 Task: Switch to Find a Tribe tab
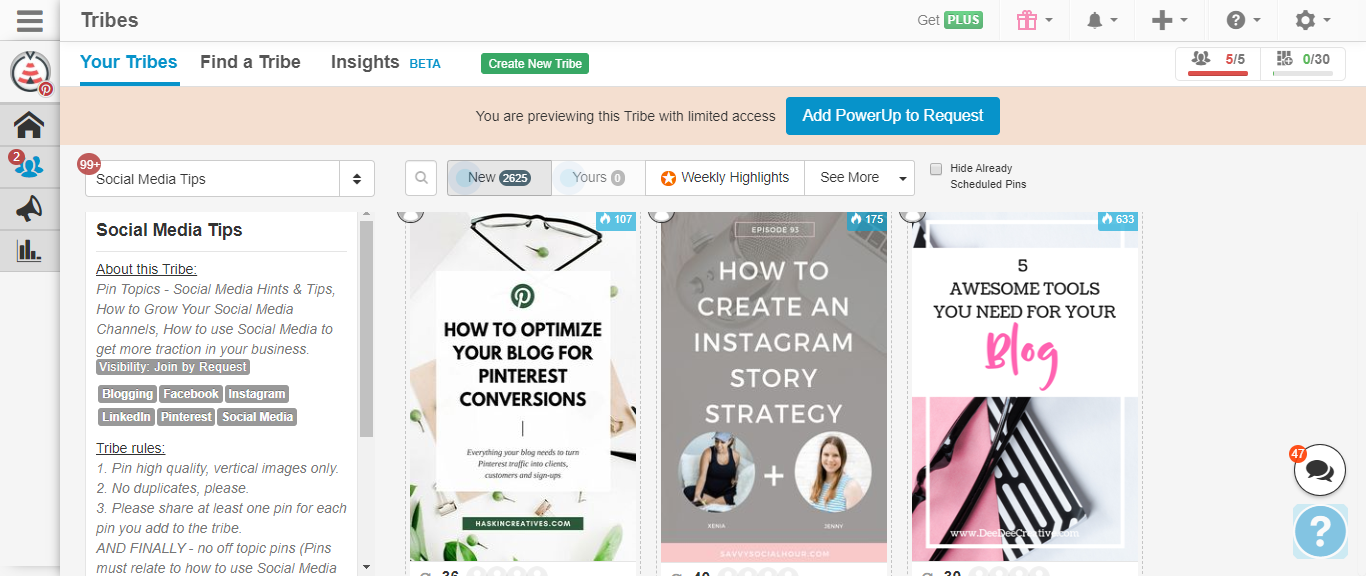pos(250,62)
